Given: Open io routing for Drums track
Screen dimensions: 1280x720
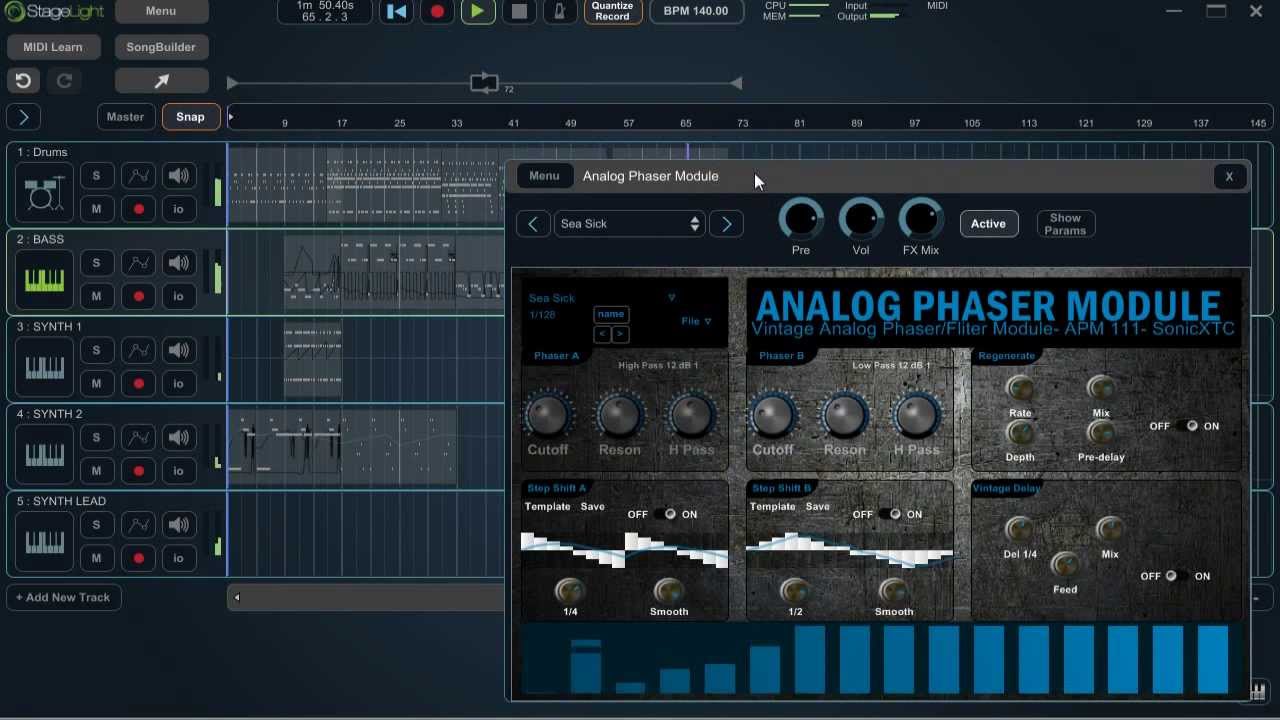Looking at the screenshot, I should click(179, 209).
